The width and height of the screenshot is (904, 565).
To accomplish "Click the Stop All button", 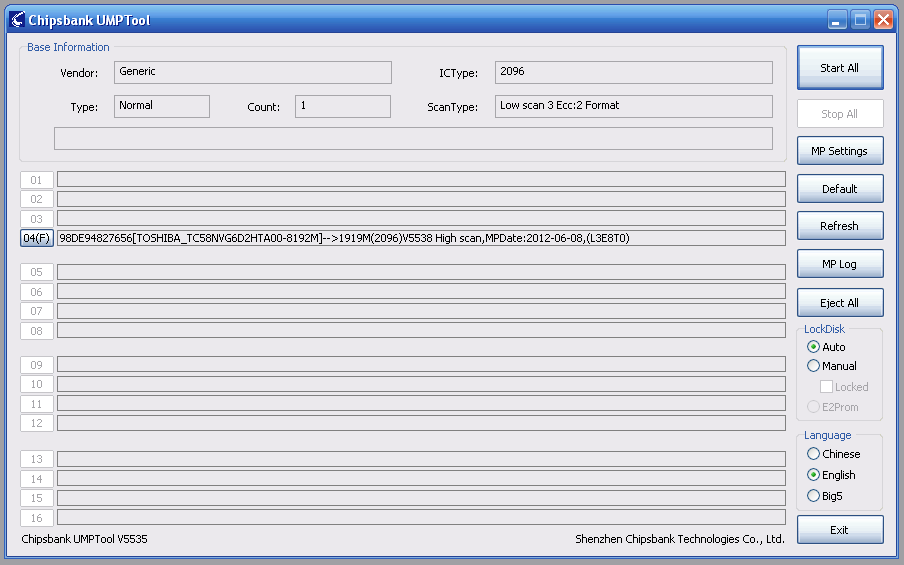I will [x=840, y=114].
